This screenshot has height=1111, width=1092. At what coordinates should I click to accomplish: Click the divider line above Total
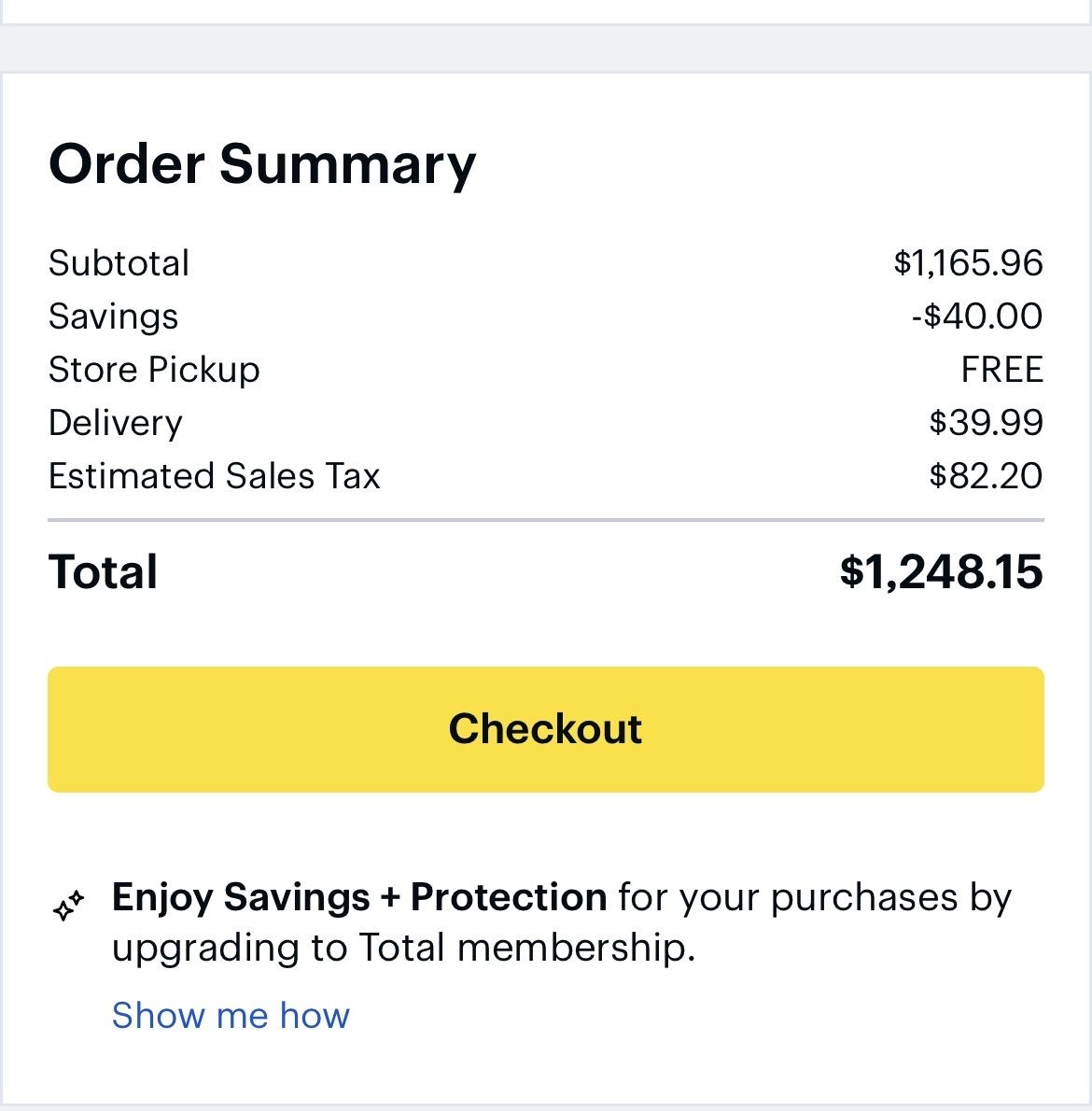(x=545, y=519)
